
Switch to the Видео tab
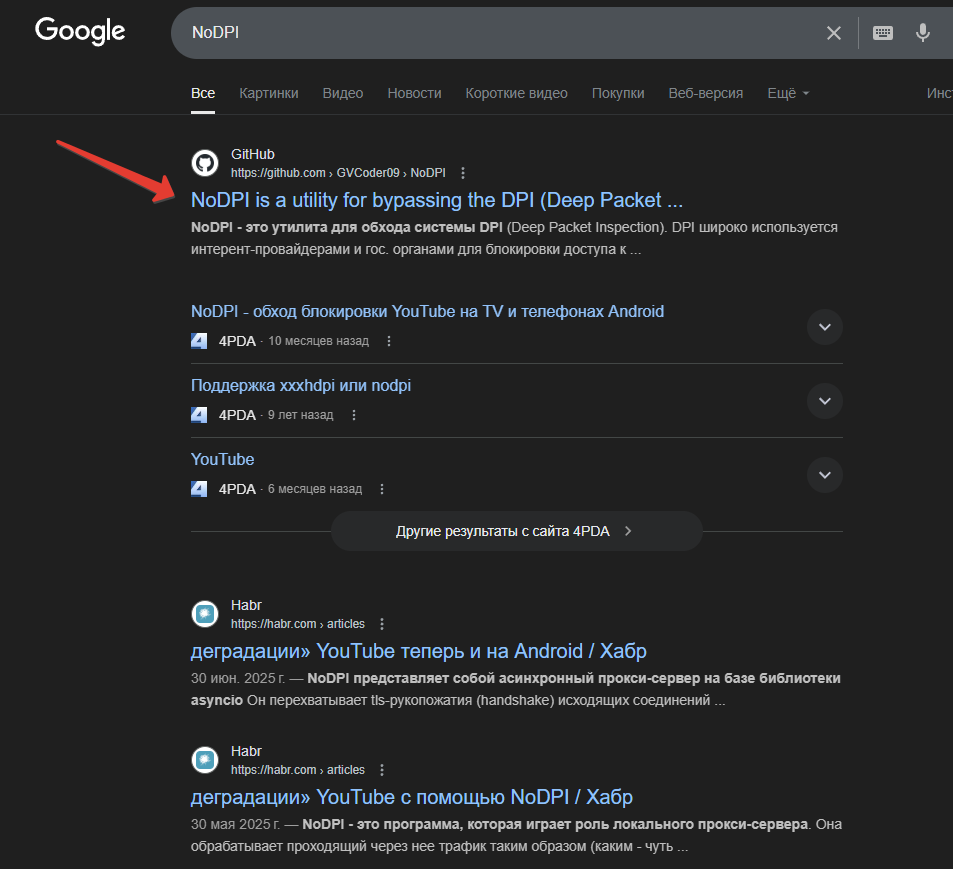point(343,93)
